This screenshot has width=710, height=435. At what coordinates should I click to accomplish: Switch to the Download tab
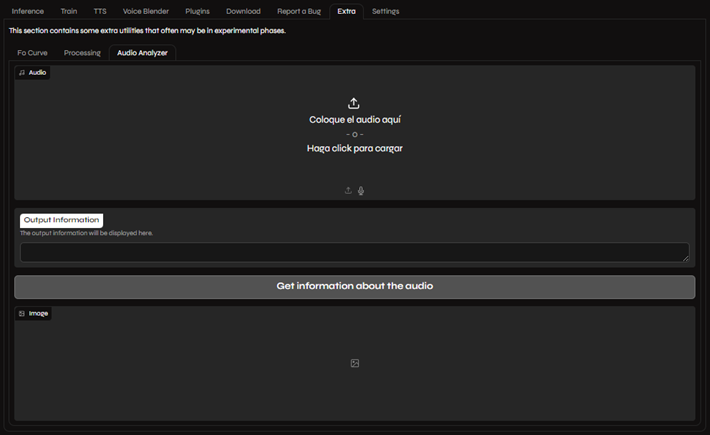[x=243, y=11]
